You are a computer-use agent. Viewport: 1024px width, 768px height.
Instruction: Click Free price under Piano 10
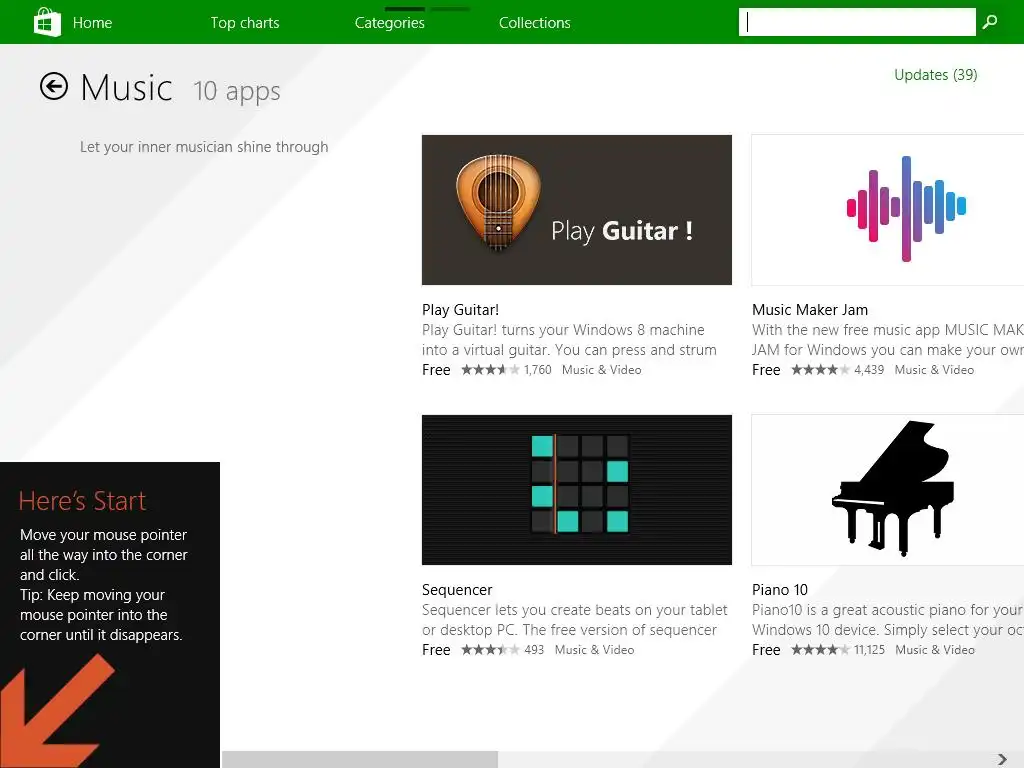(766, 650)
